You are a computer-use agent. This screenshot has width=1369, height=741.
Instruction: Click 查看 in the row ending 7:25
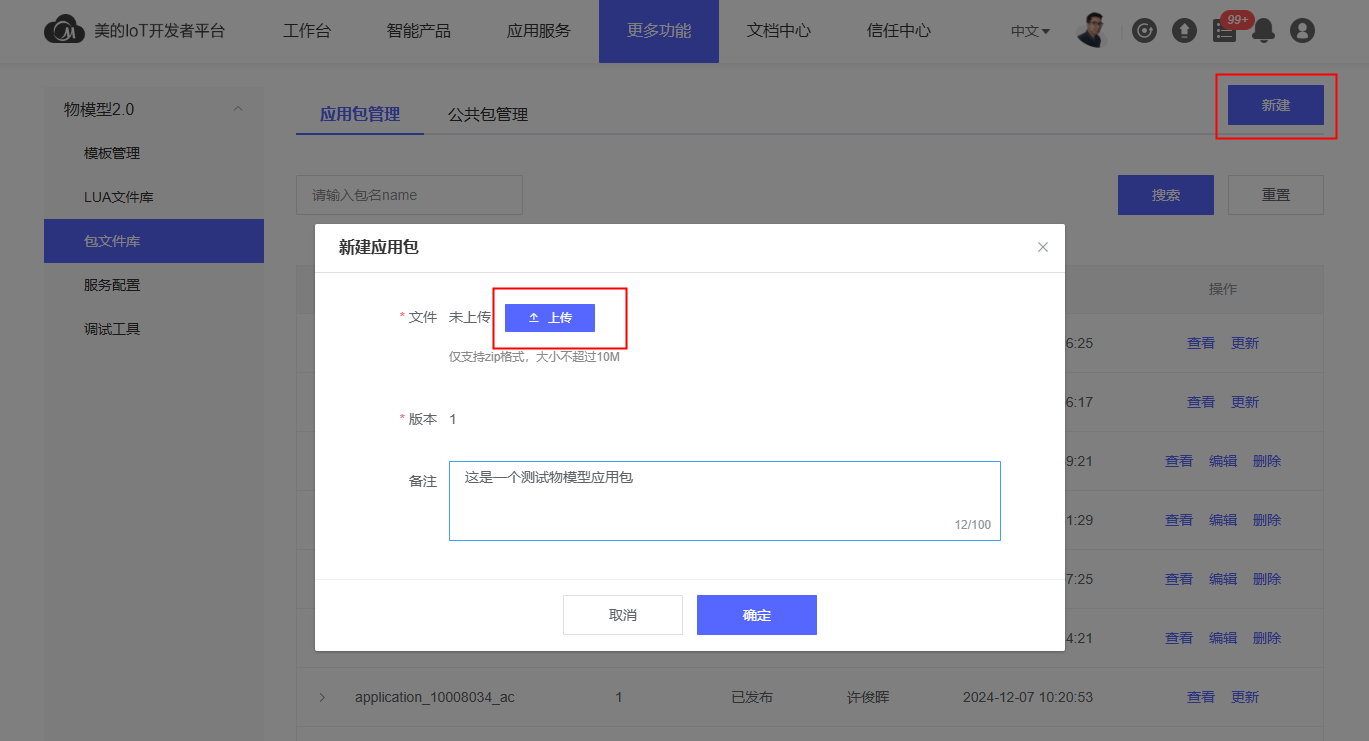1179,579
